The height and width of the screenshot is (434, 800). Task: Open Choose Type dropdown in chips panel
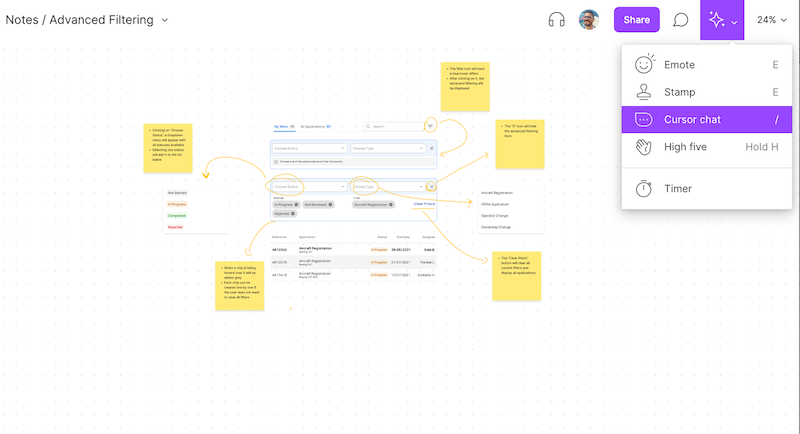(x=388, y=187)
